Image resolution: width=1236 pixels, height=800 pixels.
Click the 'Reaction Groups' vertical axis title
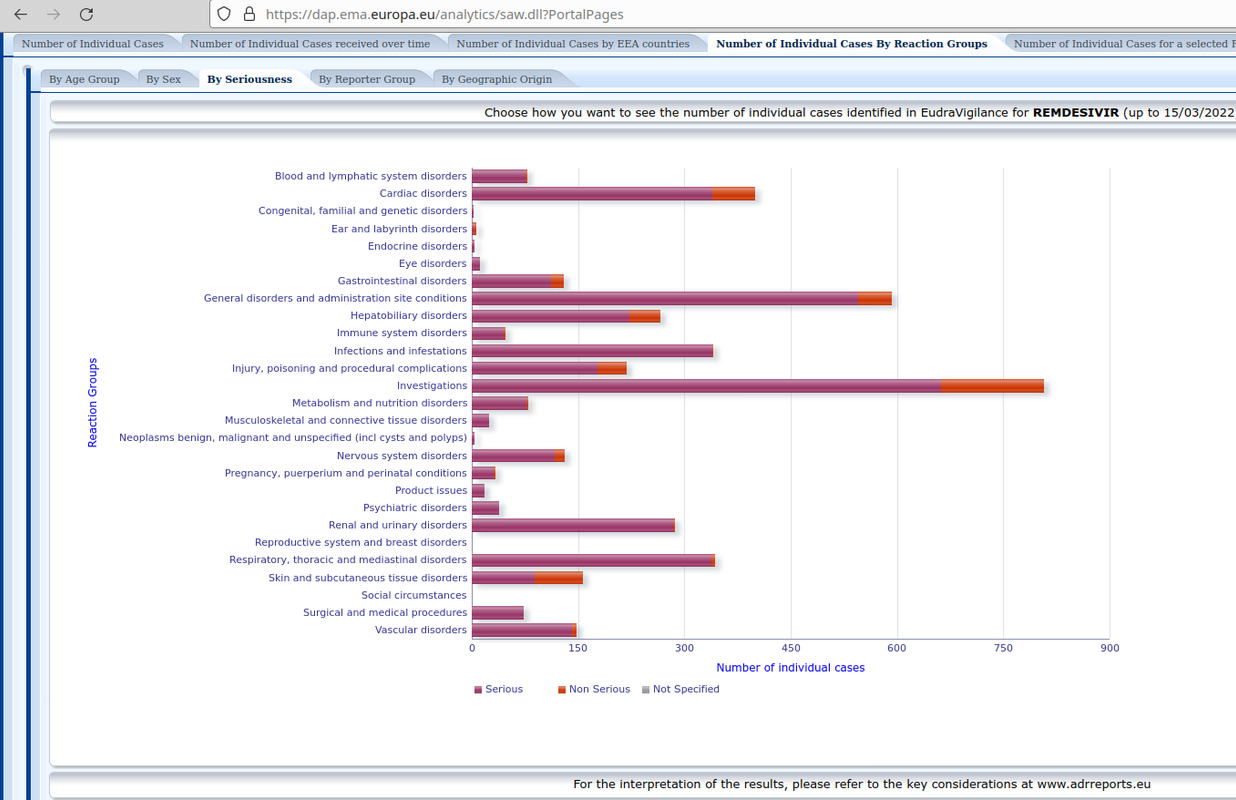93,402
